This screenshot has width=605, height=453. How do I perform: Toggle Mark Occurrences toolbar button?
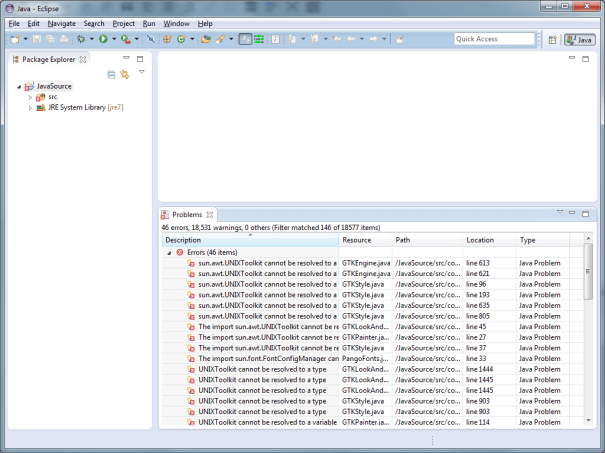(245, 39)
